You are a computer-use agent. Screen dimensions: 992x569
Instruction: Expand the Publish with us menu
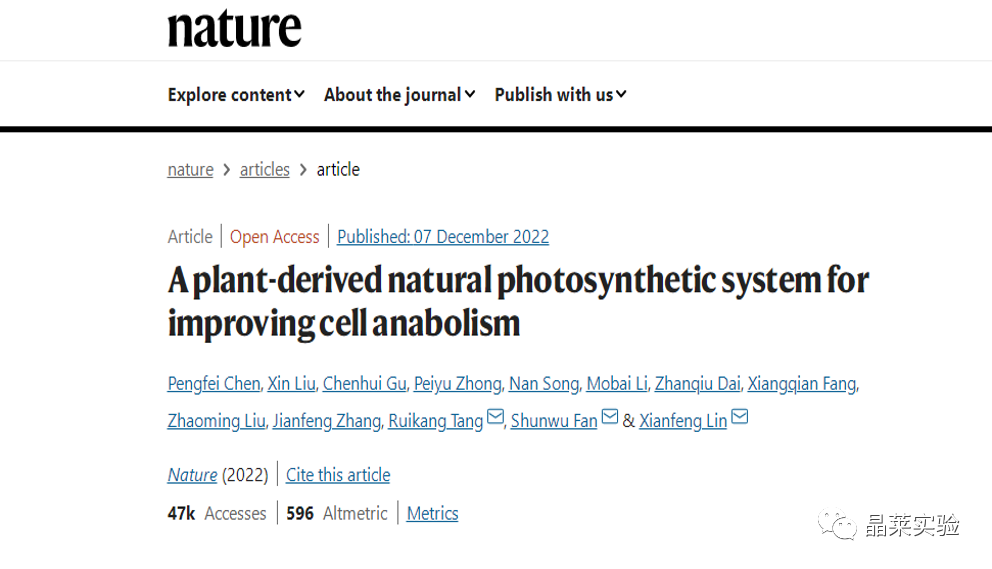click(560, 95)
